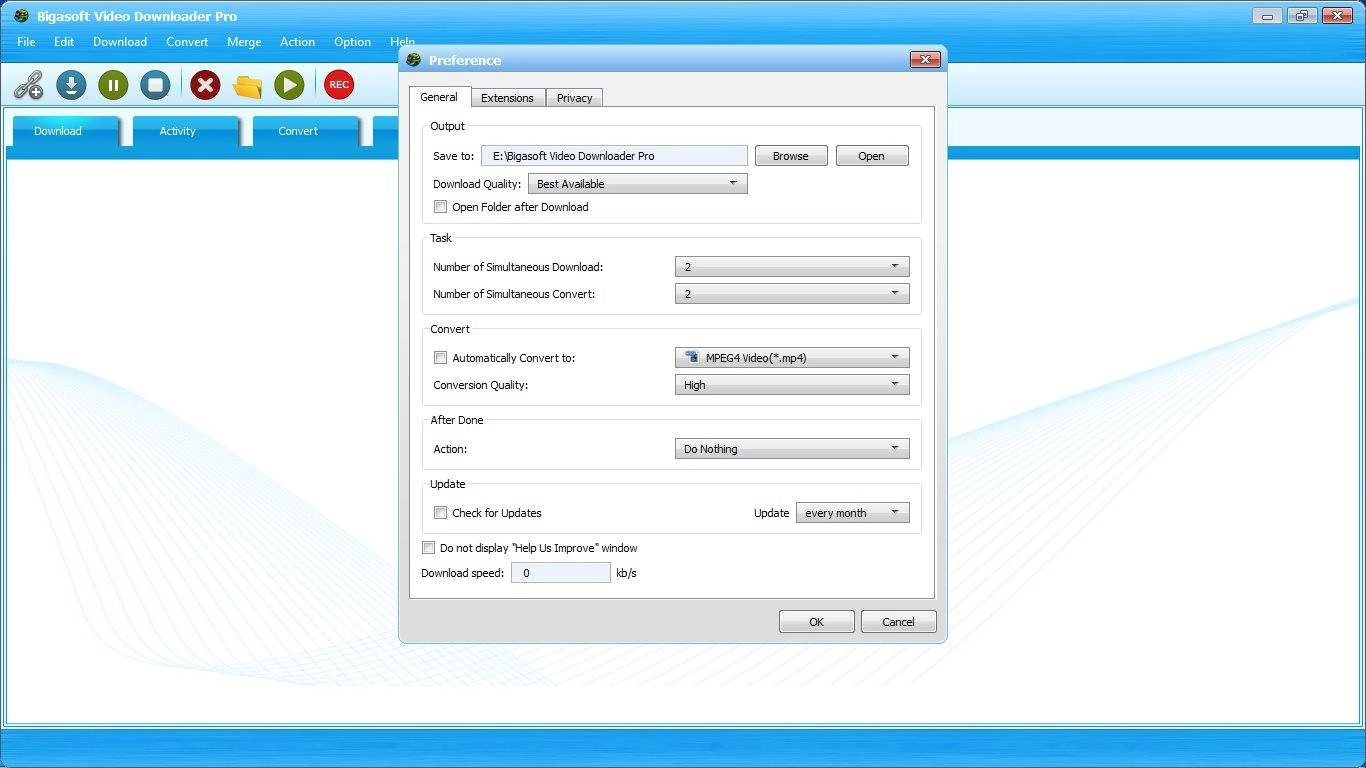Screen dimensions: 1366x768
Task: Click the Browse button
Action: click(790, 156)
